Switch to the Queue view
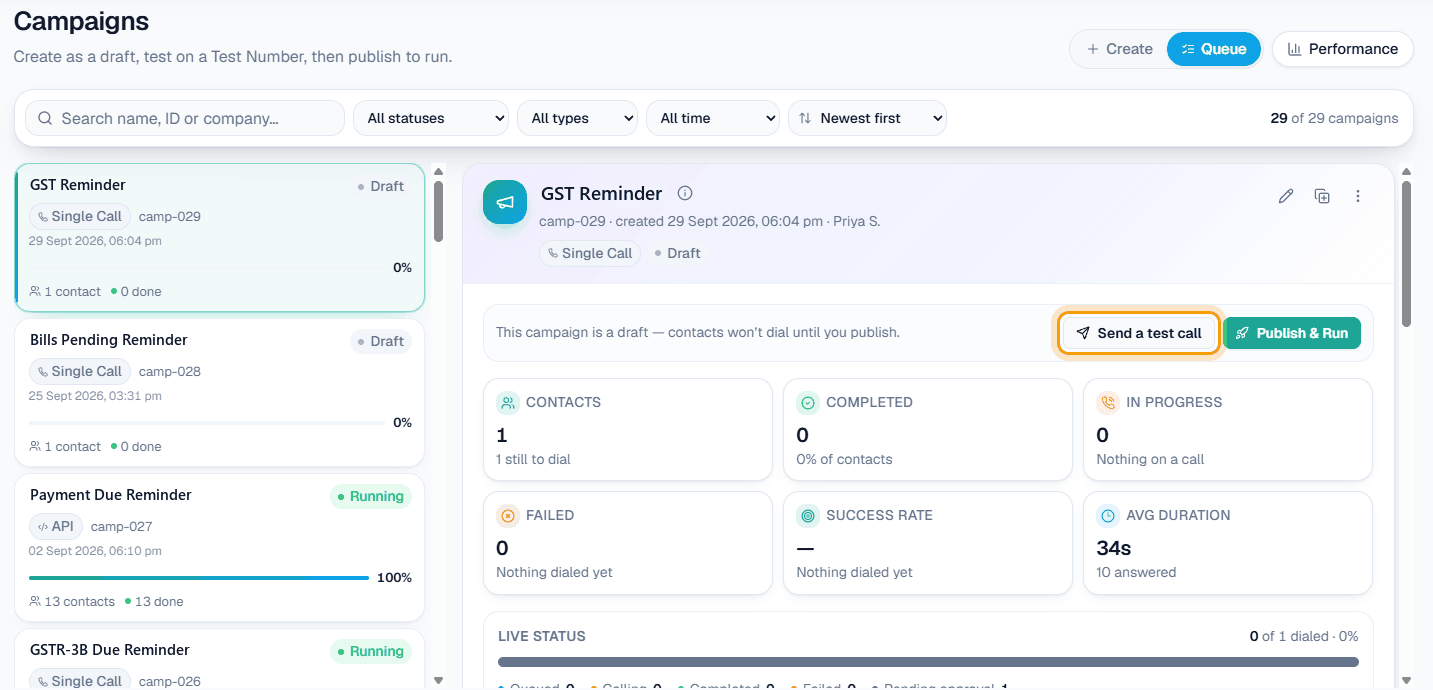This screenshot has height=690, width=1433. (x=1214, y=49)
